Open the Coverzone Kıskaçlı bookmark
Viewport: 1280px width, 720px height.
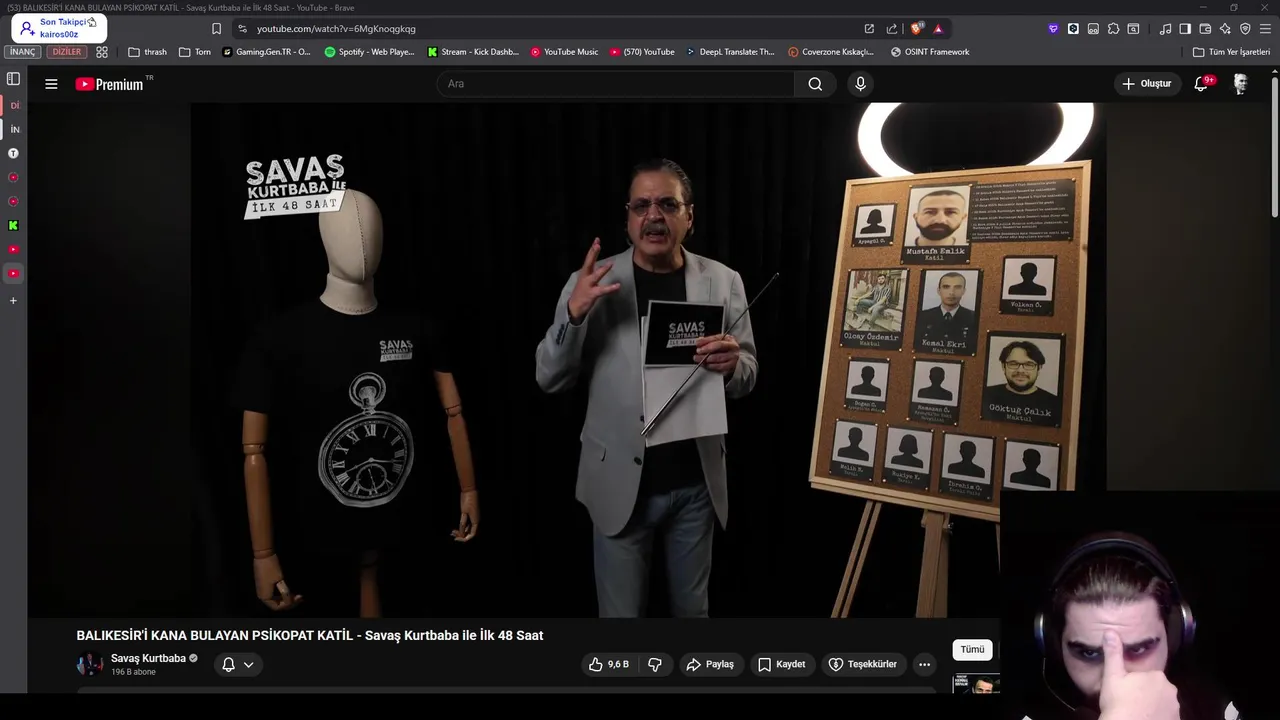tap(831, 52)
